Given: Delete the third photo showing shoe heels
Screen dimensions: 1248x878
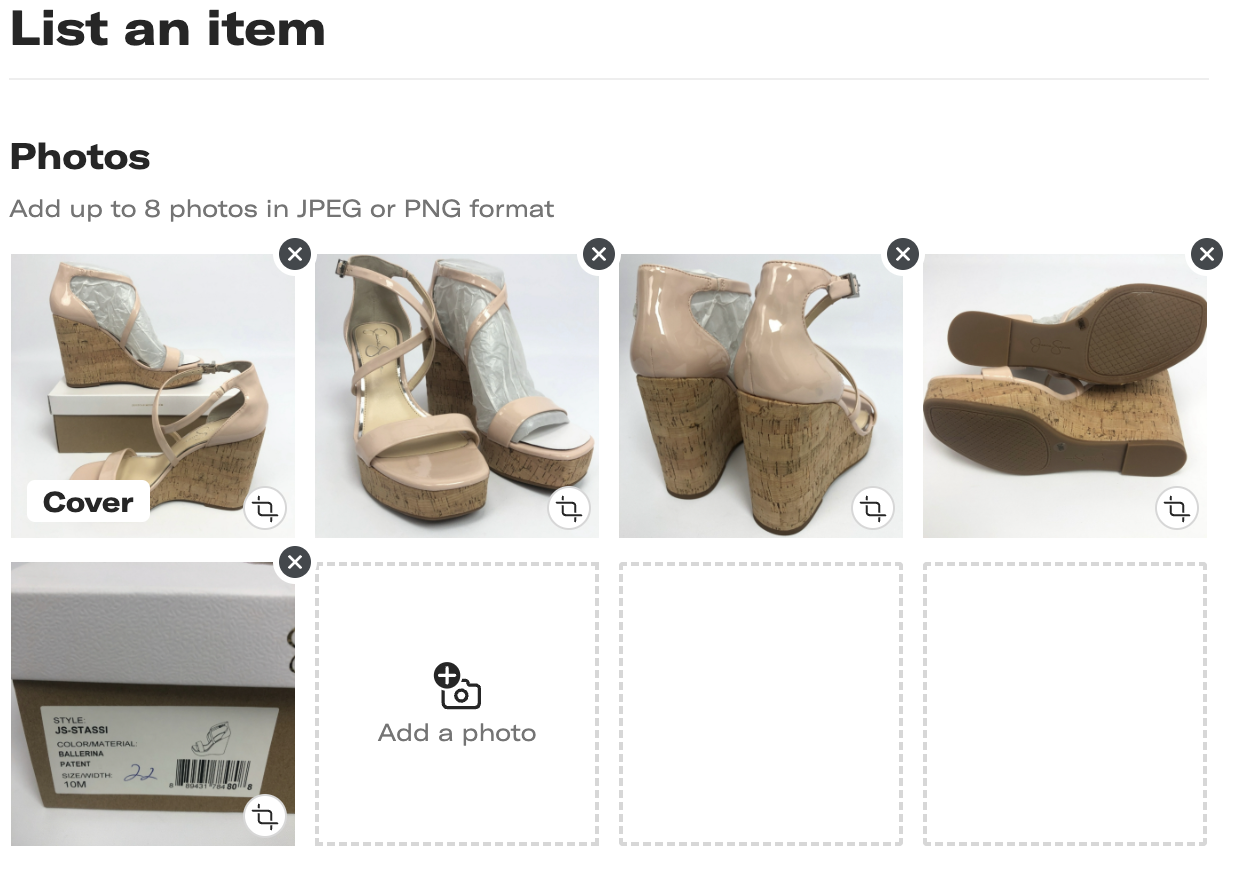Looking at the screenshot, I should click(902, 254).
